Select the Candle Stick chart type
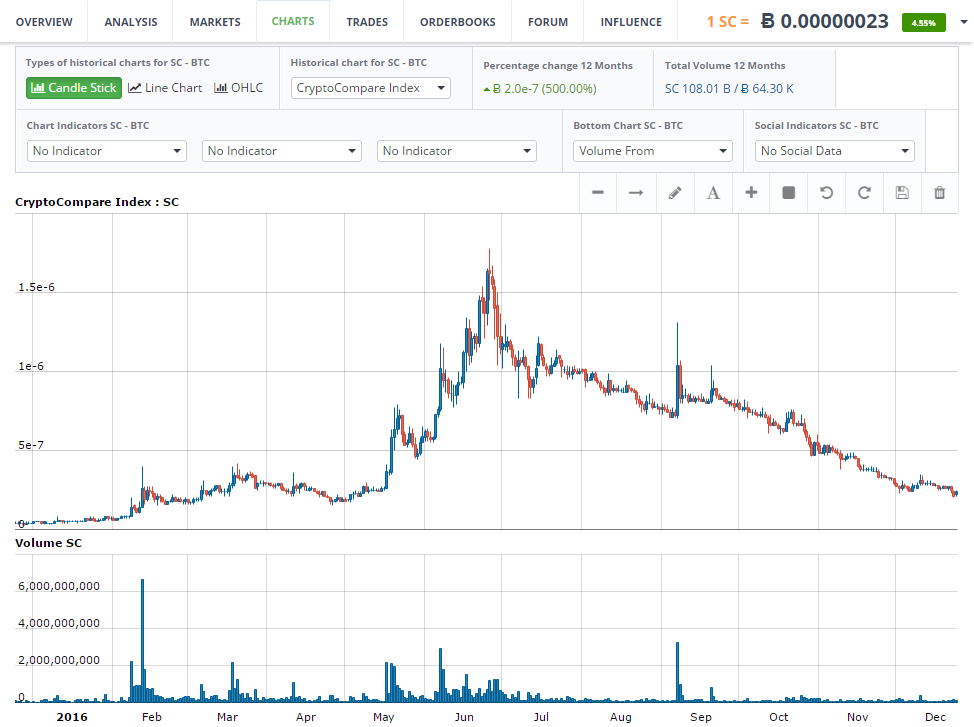The height and width of the screenshot is (727, 974). pyautogui.click(x=74, y=88)
